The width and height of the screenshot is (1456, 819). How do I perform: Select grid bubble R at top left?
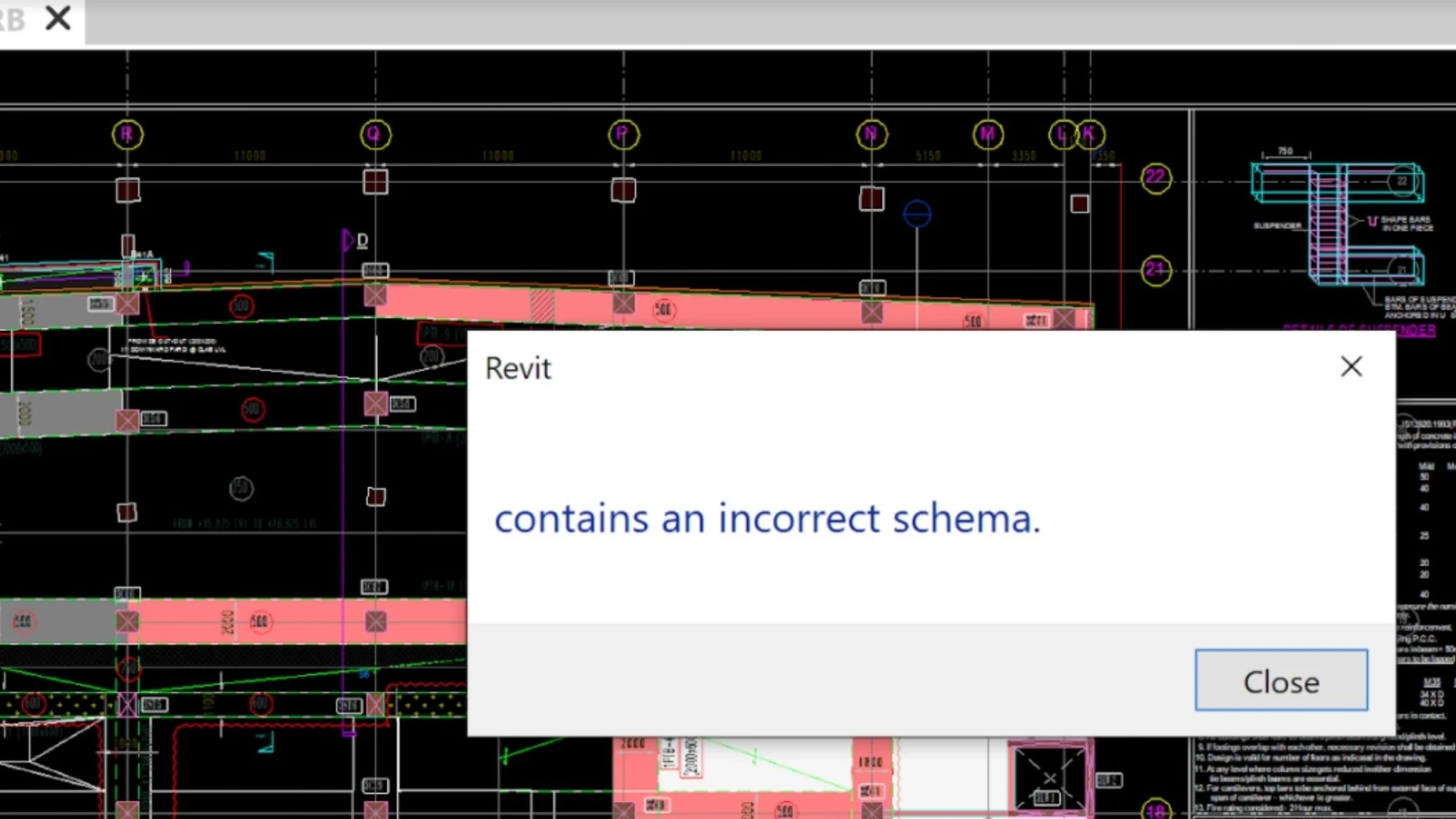(127, 134)
